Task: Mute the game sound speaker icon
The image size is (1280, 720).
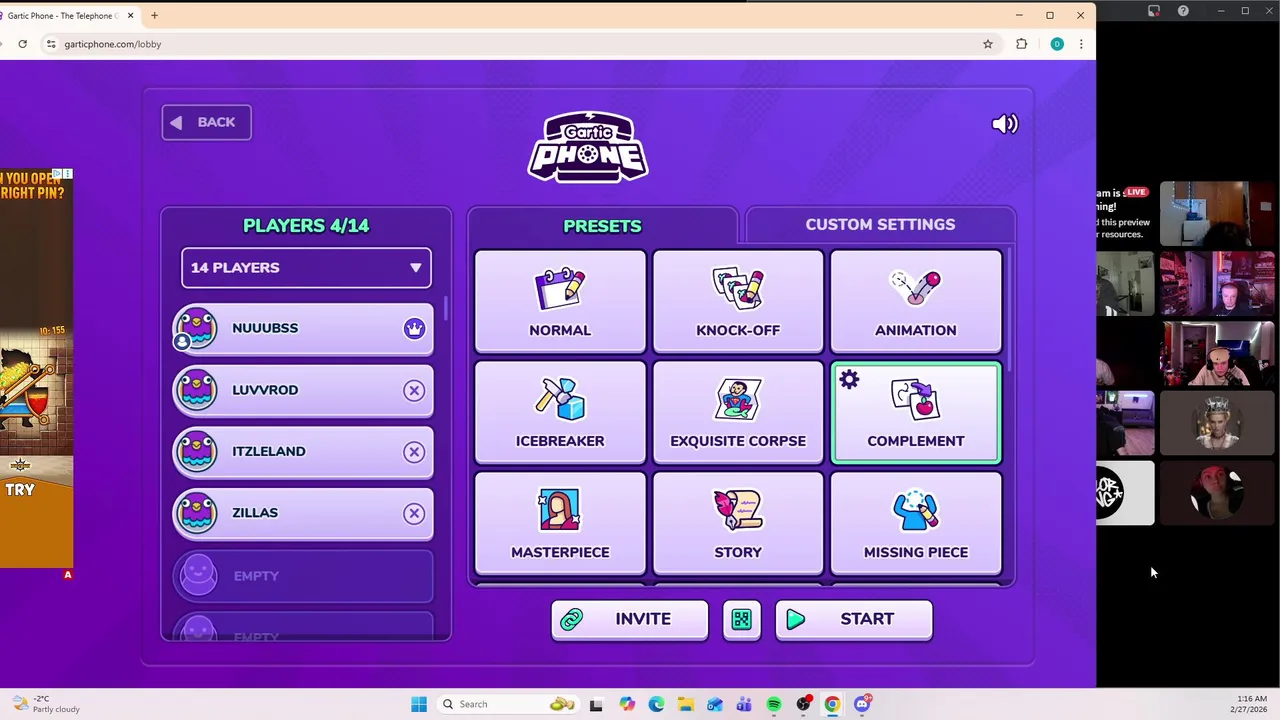Action: 1004,124
